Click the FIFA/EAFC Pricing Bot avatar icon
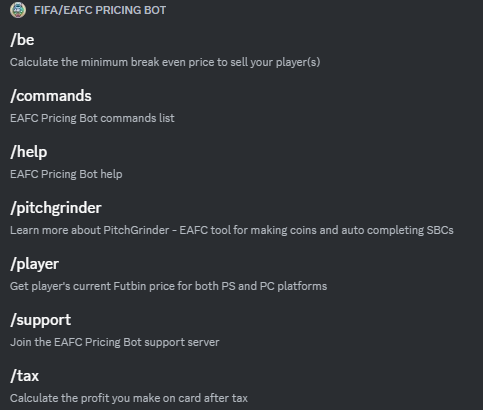This screenshot has height=410, width=483. click(x=18, y=10)
